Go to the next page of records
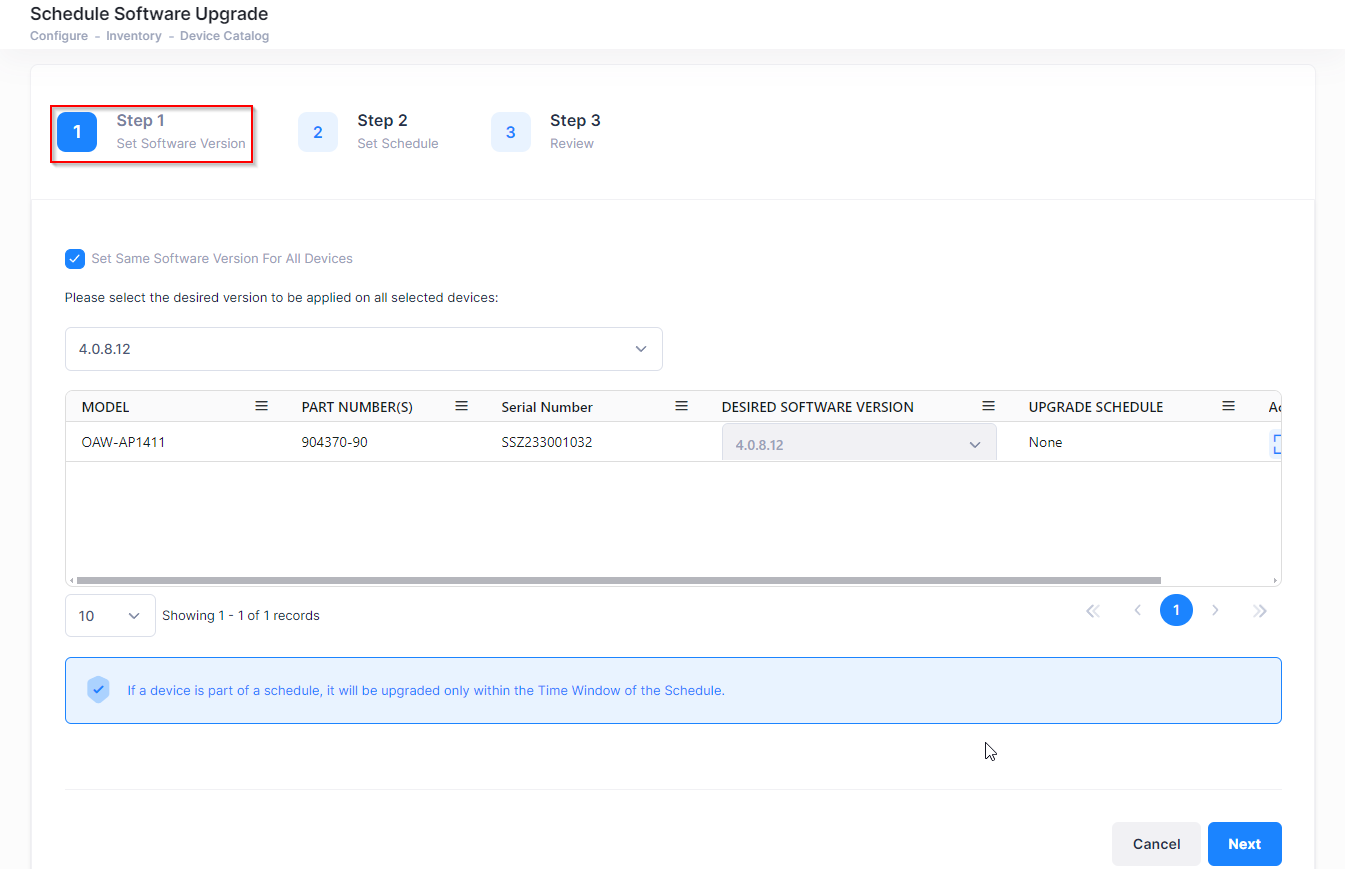The width and height of the screenshot is (1345, 869). (x=1215, y=610)
